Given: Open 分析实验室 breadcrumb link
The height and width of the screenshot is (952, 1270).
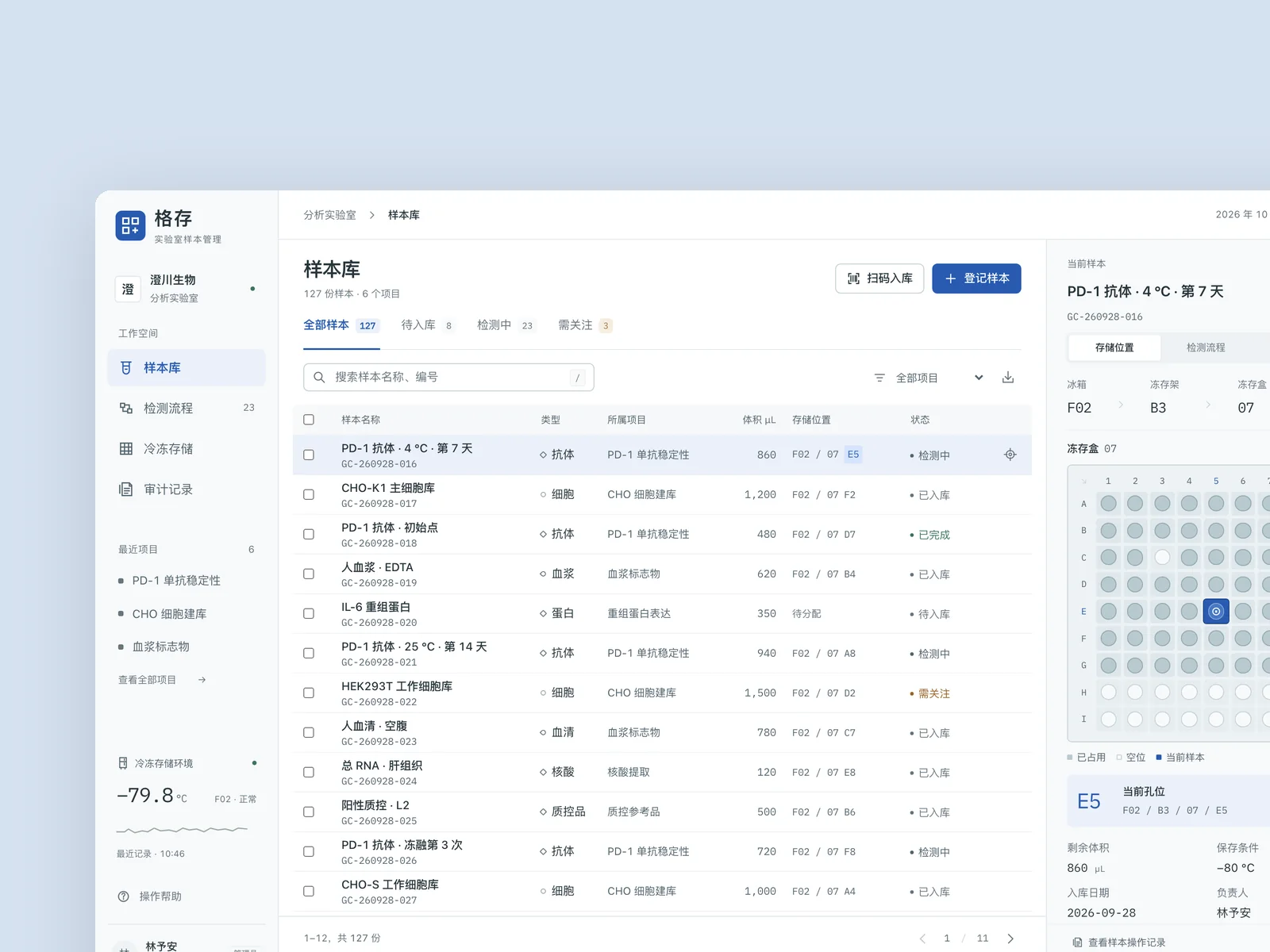Looking at the screenshot, I should 329,215.
